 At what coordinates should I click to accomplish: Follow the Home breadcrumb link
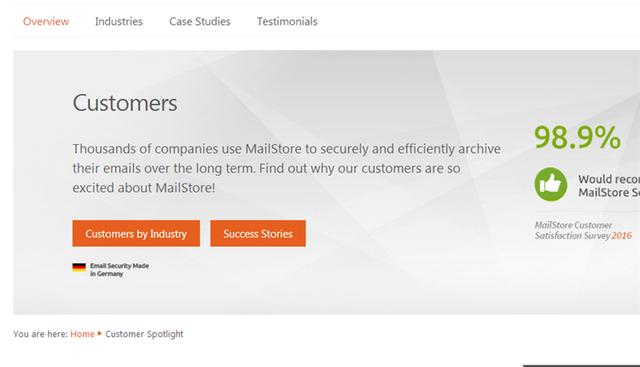point(82,334)
